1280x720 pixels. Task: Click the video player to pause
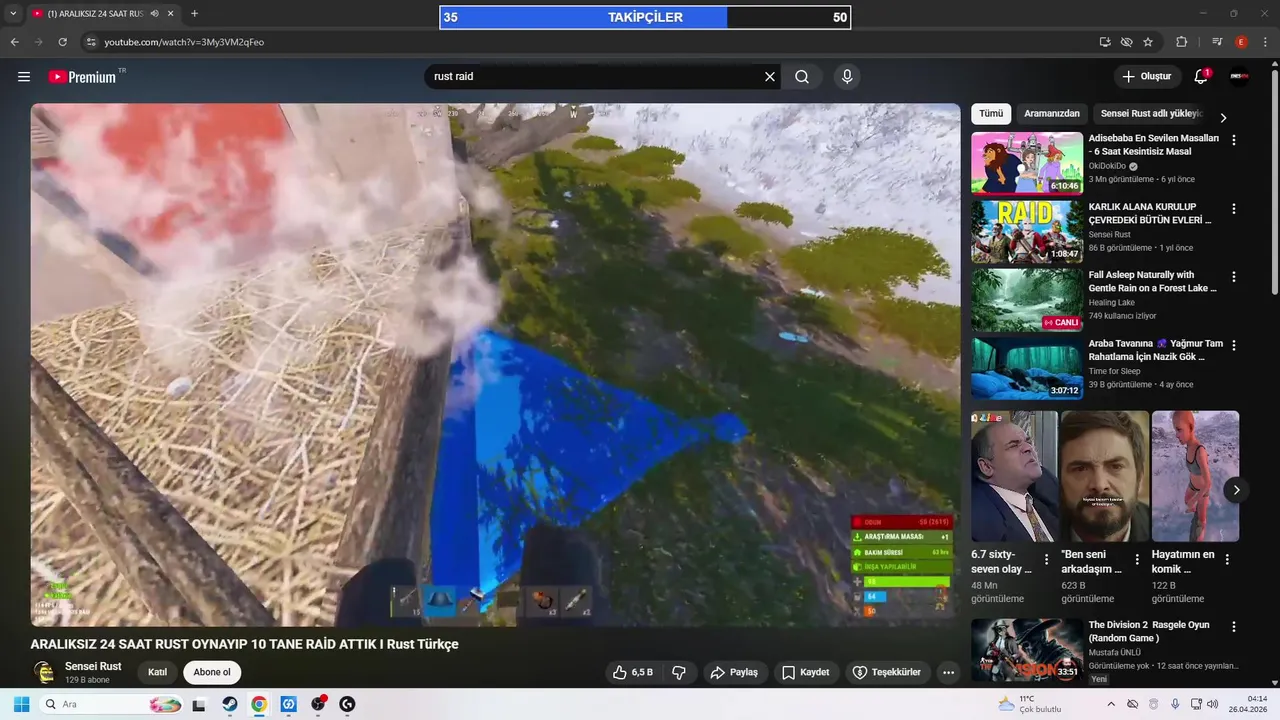(x=495, y=365)
